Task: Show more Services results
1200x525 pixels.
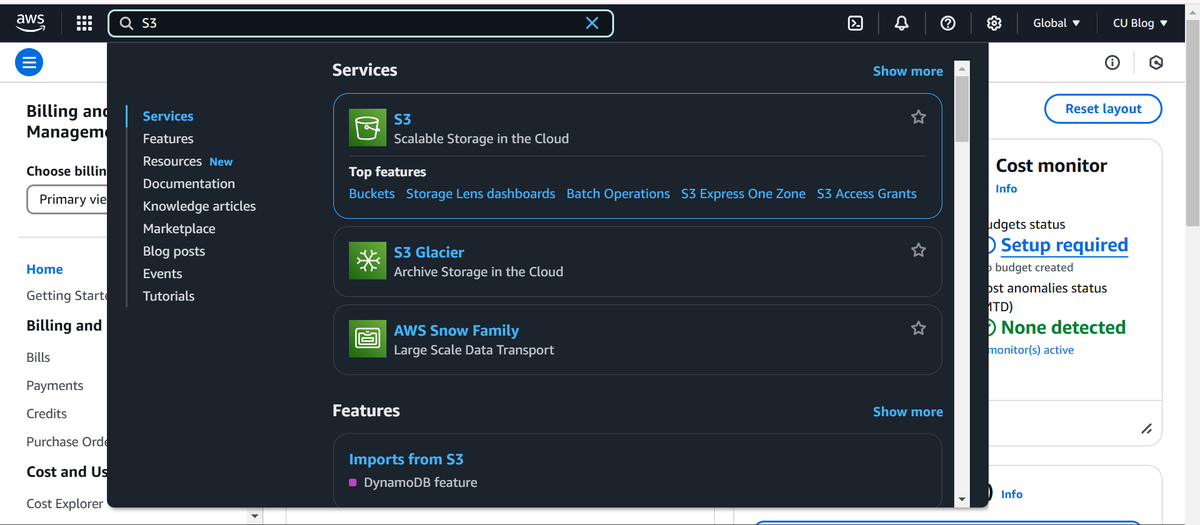Action: 908,71
